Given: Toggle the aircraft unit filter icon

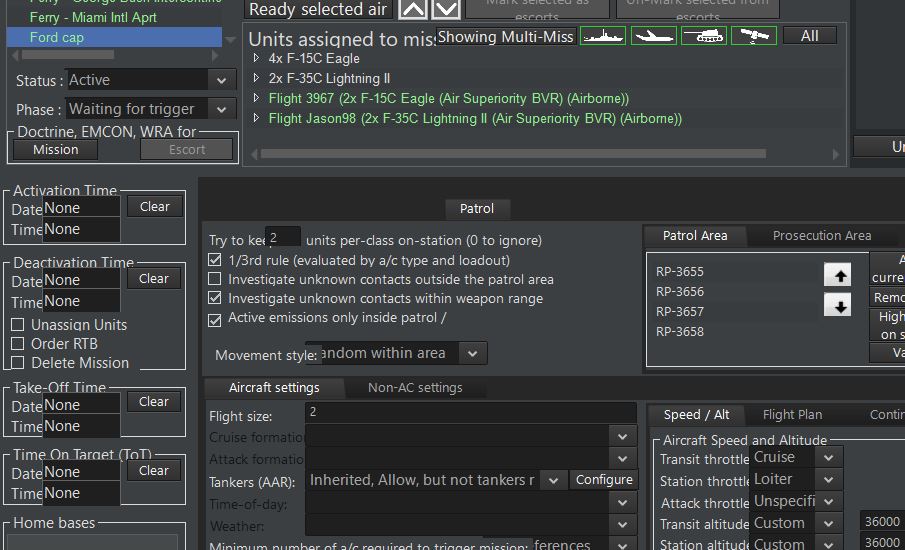Looking at the screenshot, I should tap(653, 36).
